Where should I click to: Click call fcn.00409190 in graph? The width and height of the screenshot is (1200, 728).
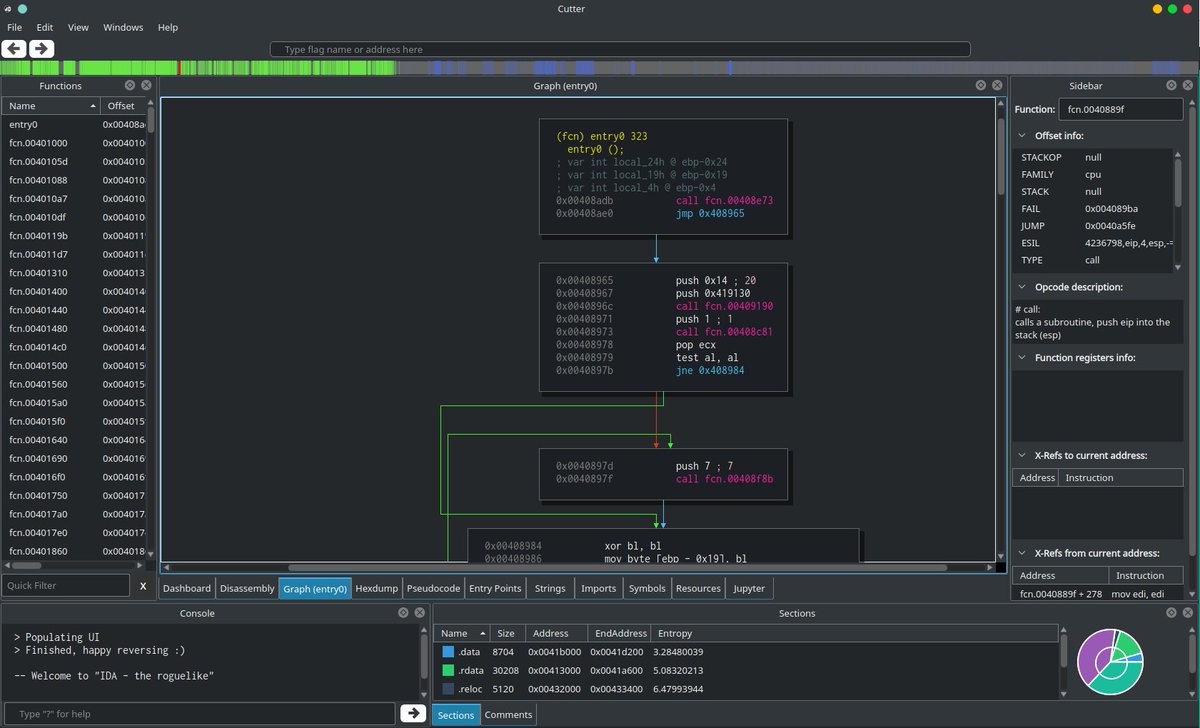(x=724, y=306)
